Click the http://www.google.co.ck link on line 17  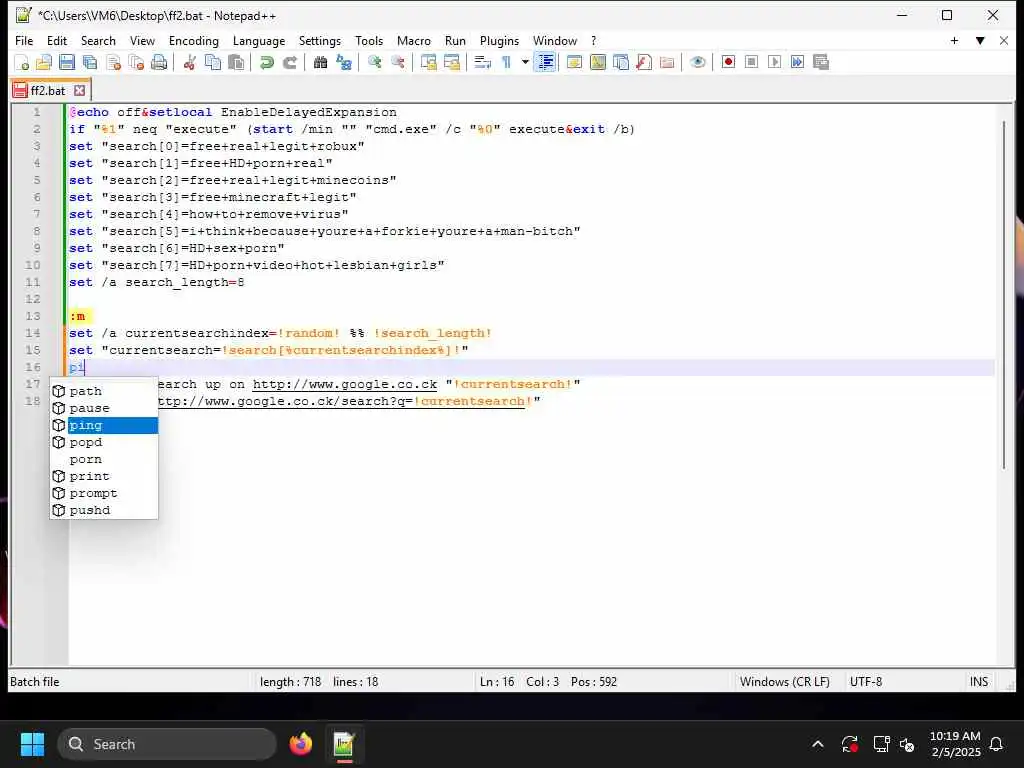345,384
